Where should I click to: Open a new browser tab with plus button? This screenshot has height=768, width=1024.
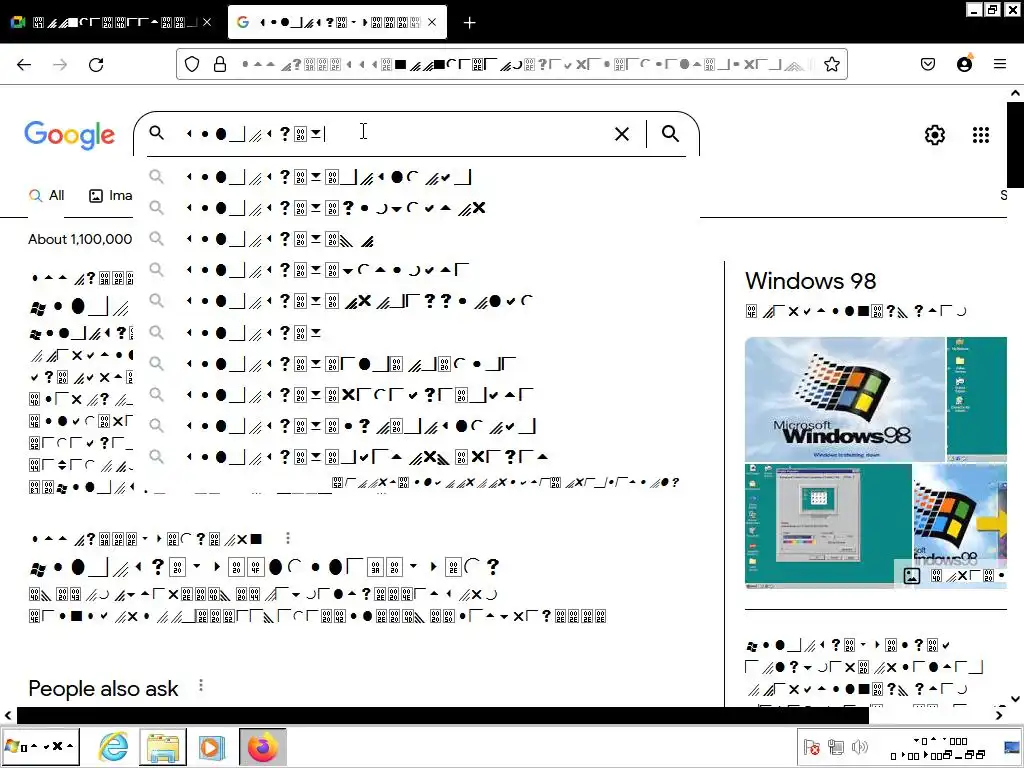click(x=470, y=23)
